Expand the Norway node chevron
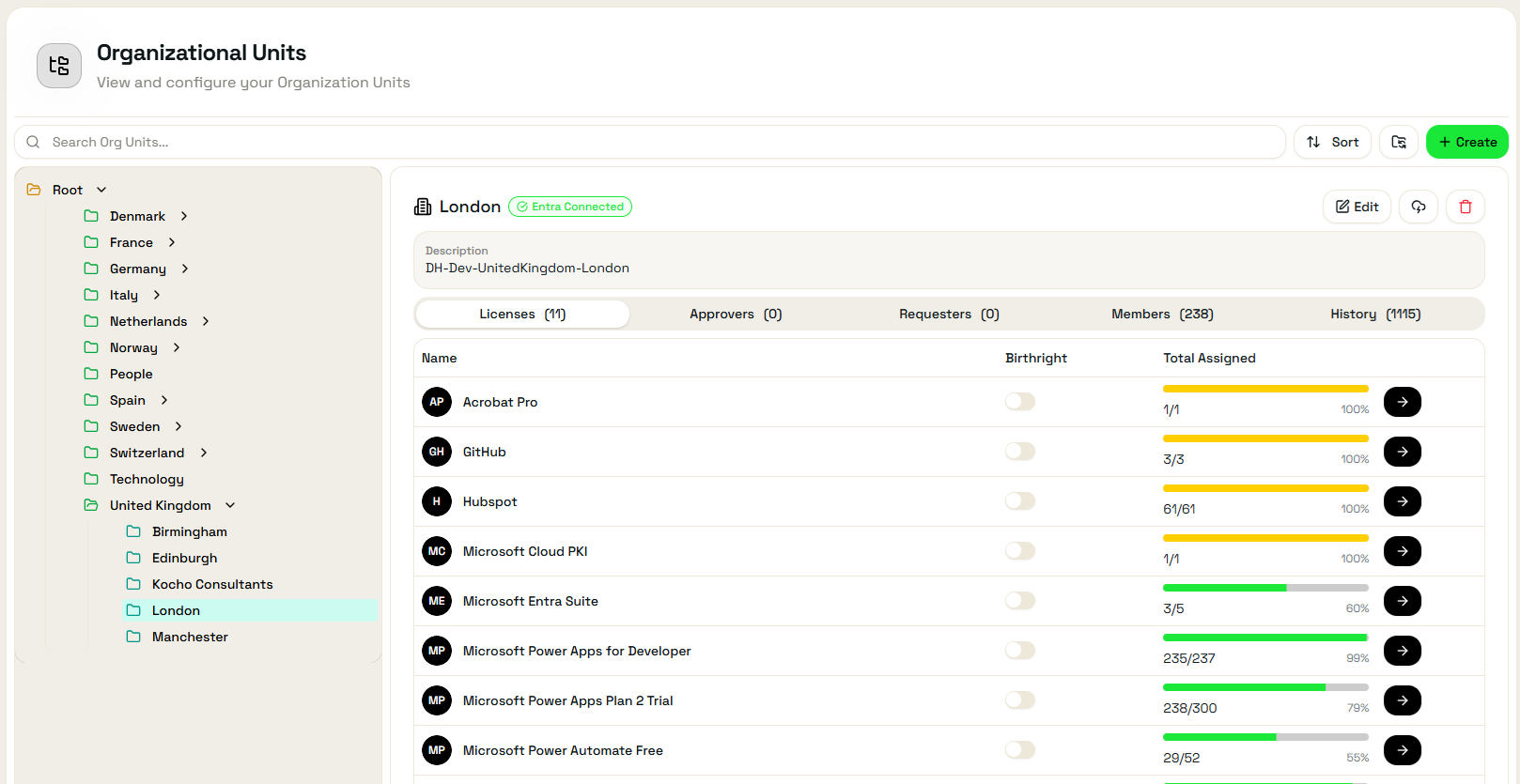 tap(177, 347)
